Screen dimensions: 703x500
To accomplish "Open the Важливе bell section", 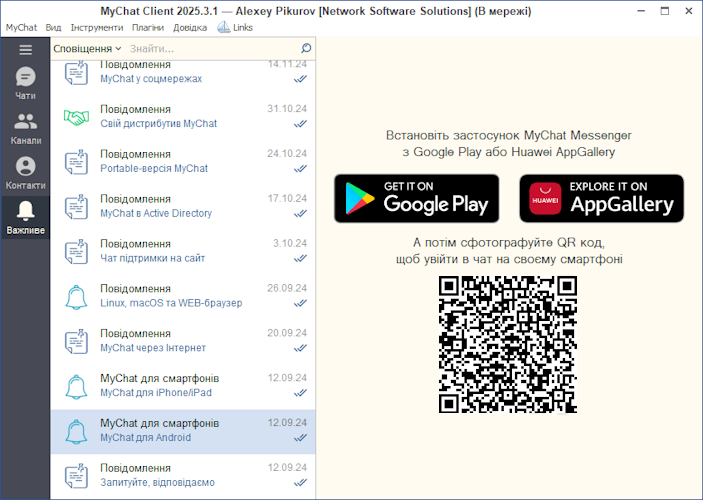I will tap(26, 217).
